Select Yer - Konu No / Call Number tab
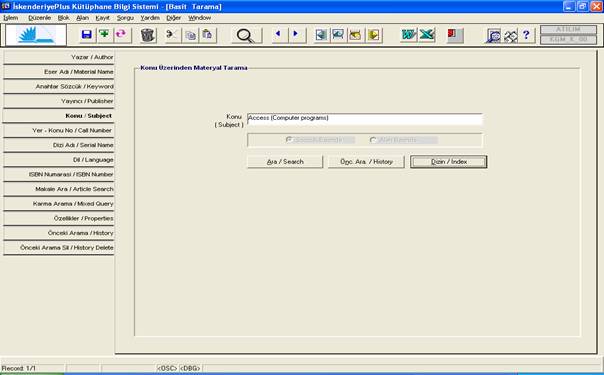 [59, 130]
